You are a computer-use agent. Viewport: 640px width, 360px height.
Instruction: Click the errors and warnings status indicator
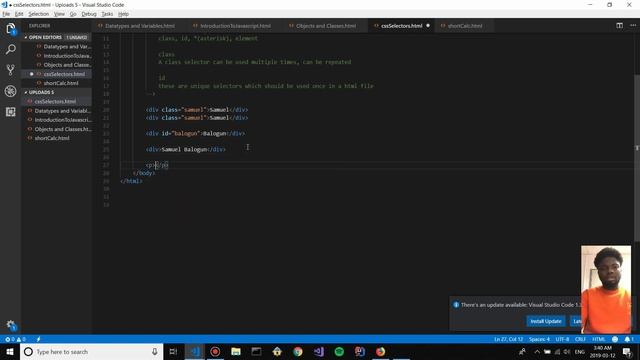click(x=16, y=339)
